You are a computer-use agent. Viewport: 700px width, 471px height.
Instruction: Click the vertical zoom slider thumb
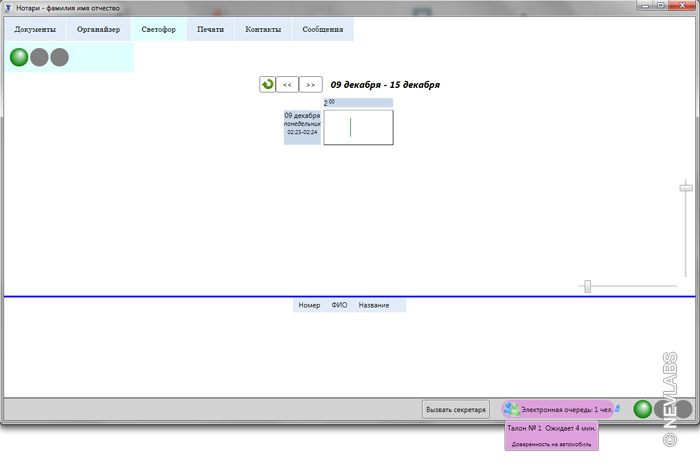click(686, 187)
